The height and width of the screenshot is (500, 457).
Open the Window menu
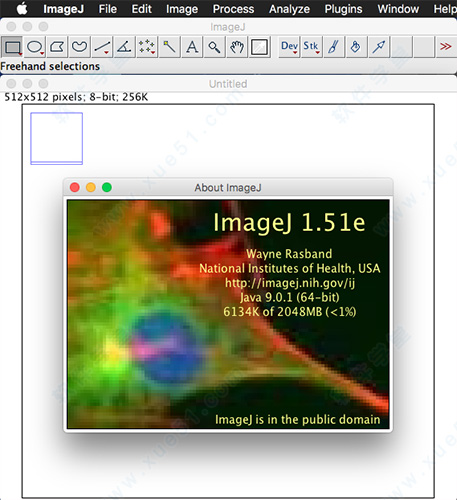(398, 9)
